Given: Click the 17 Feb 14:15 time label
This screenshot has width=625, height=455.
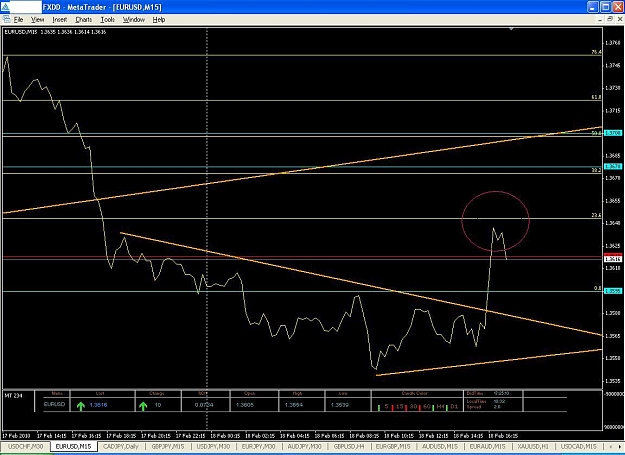Looking at the screenshot, I should pos(52,435).
